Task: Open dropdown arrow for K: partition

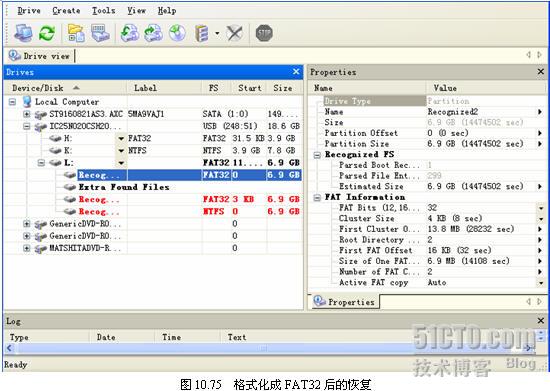Action: point(121,151)
